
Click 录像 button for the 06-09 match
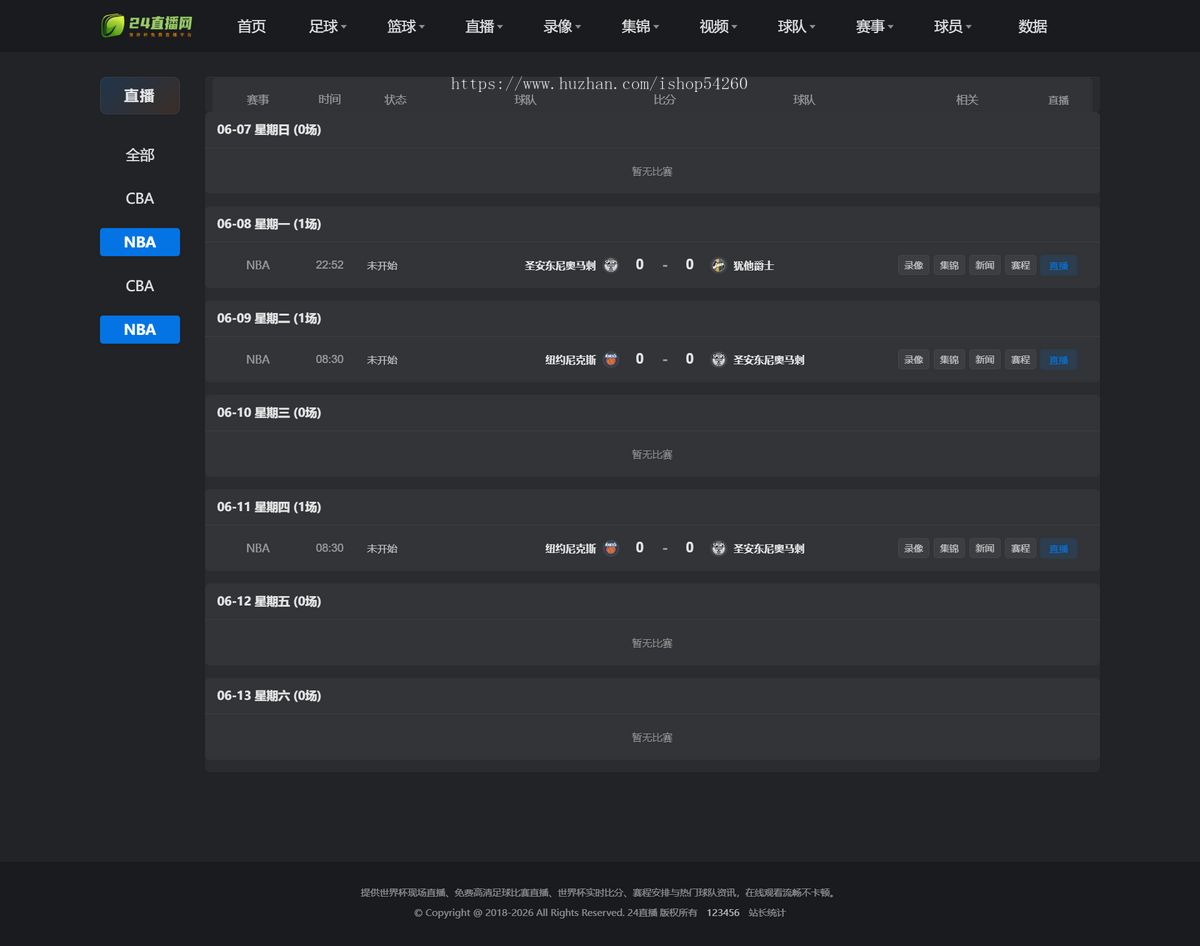click(x=914, y=359)
